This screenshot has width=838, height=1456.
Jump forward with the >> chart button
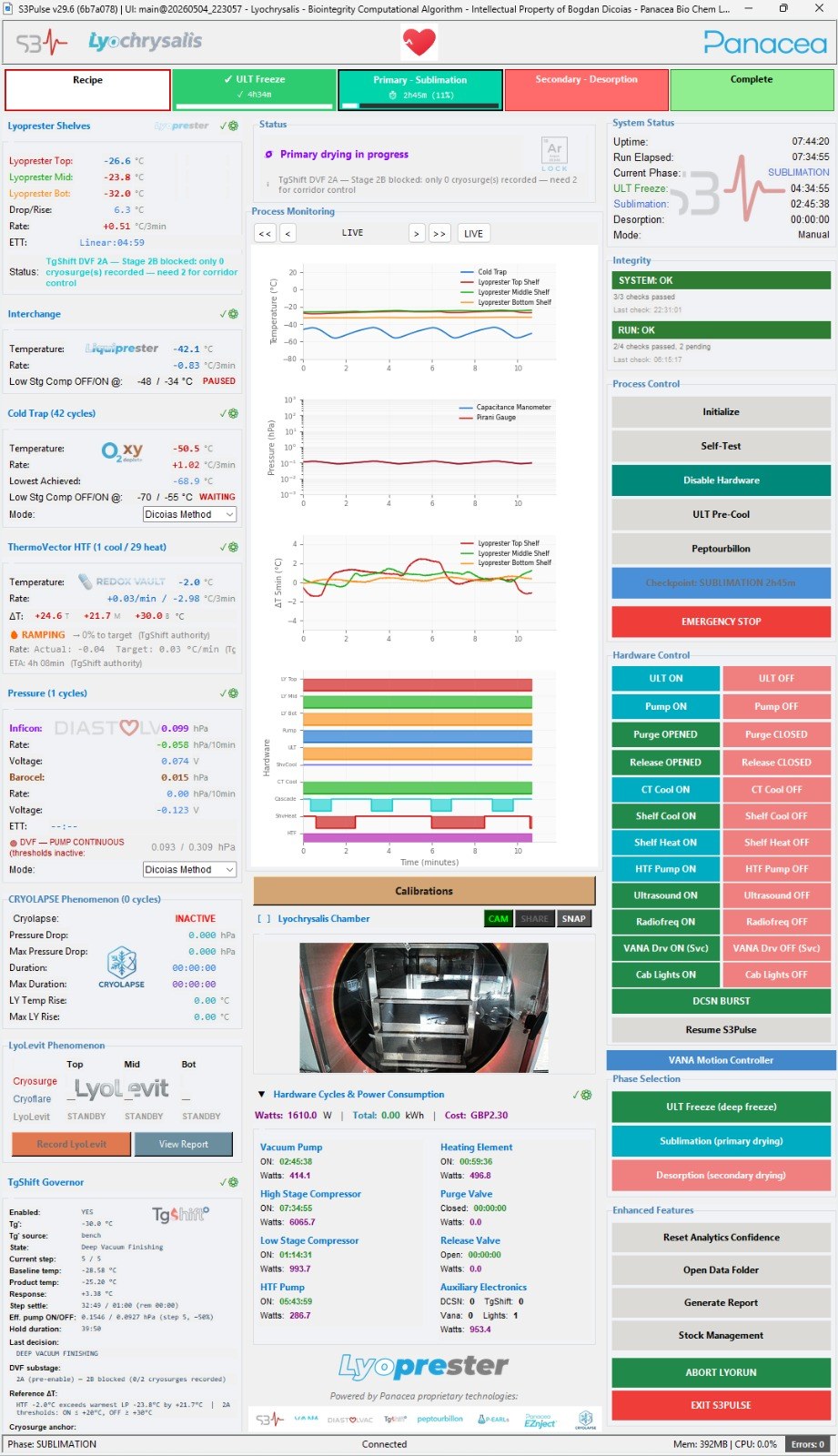tap(439, 234)
